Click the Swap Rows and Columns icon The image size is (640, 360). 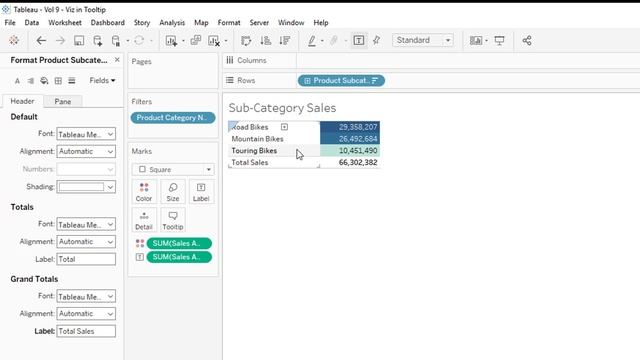pyautogui.click(x=246, y=40)
